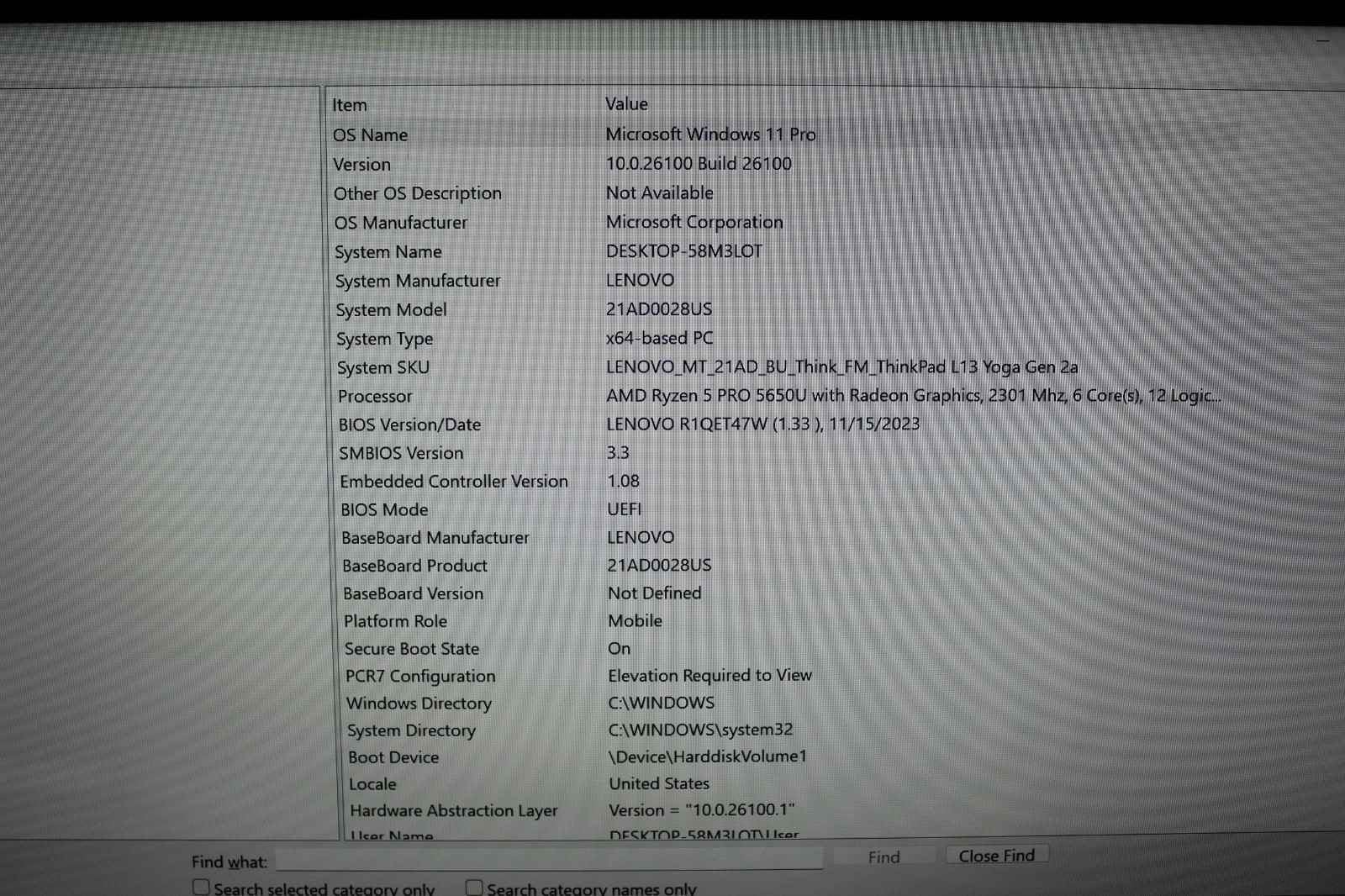Select 'BaseBoard Manufacturer' row label

435,538
